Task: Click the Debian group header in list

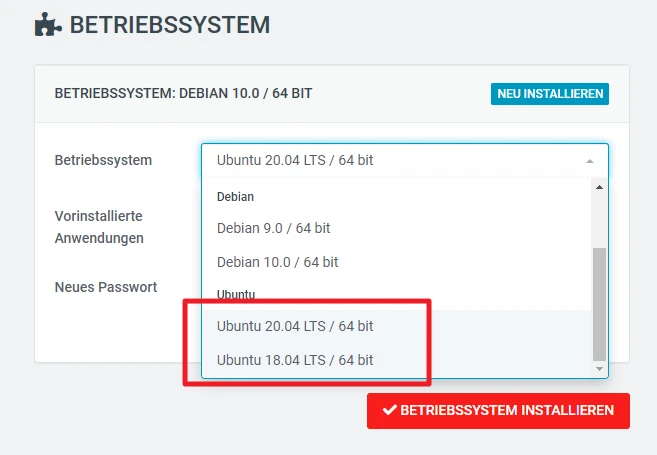Action: pos(235,197)
